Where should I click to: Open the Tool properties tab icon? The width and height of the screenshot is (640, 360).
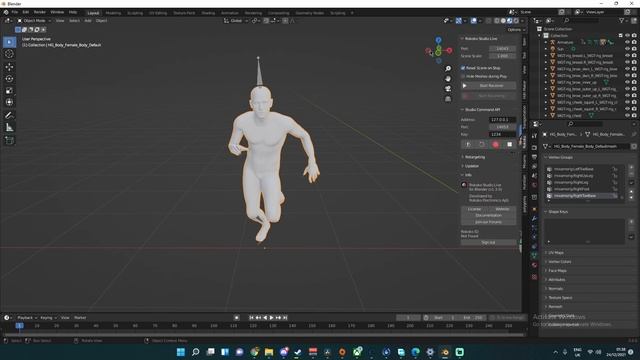tap(534, 136)
